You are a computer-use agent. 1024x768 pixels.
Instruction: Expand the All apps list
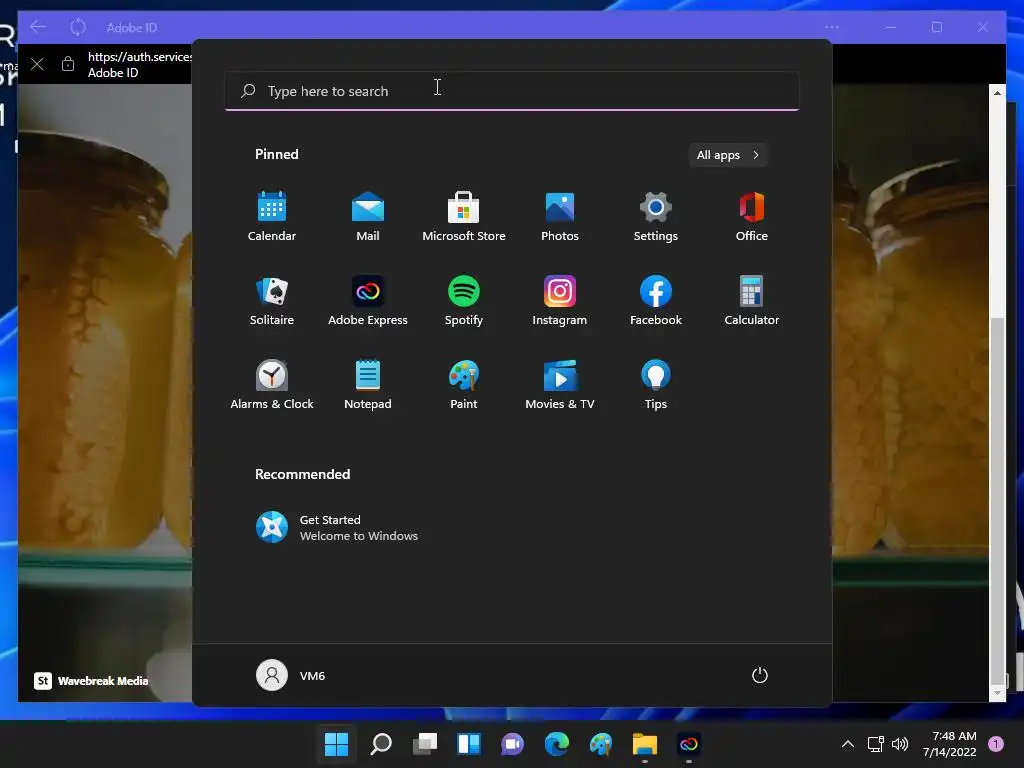728,155
